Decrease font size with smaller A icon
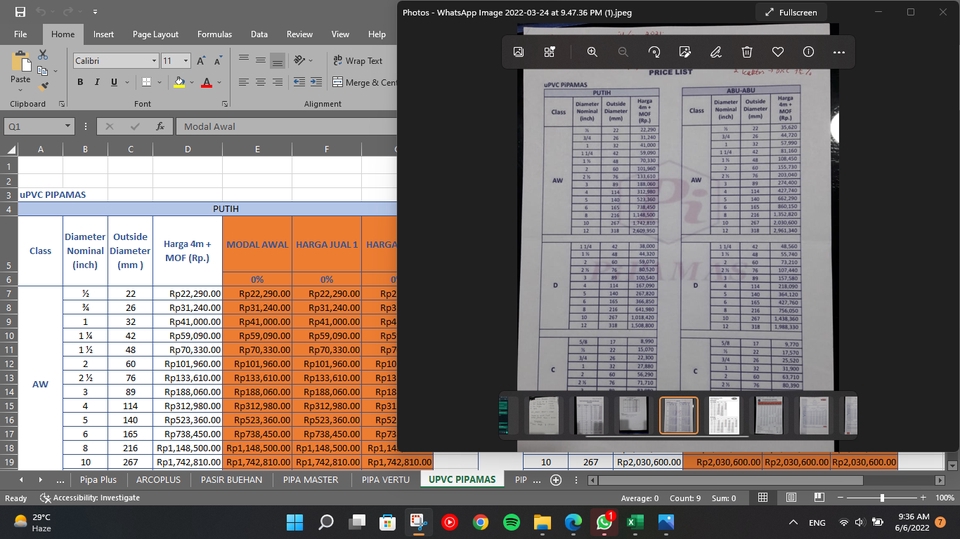 (x=217, y=61)
